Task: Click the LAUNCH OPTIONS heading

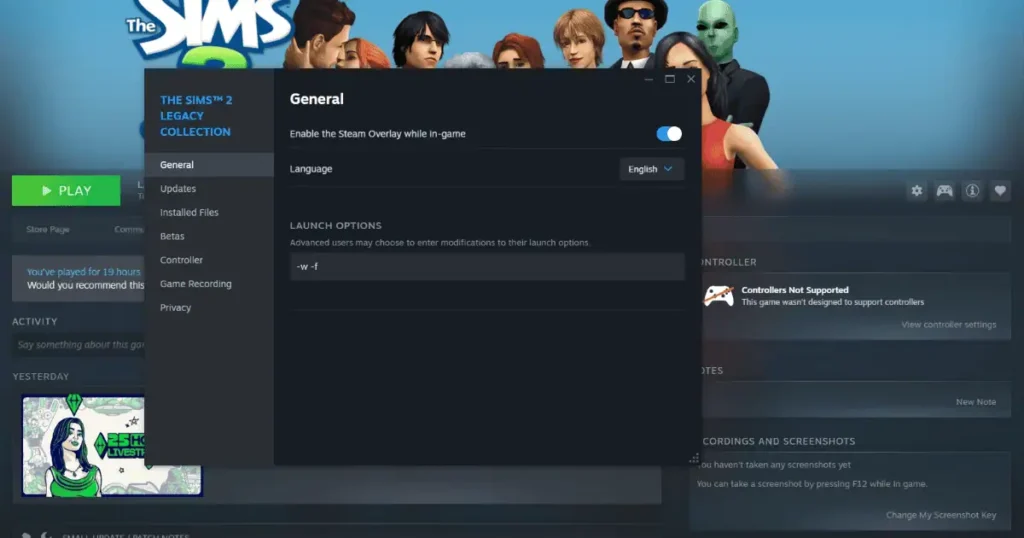Action: point(336,225)
